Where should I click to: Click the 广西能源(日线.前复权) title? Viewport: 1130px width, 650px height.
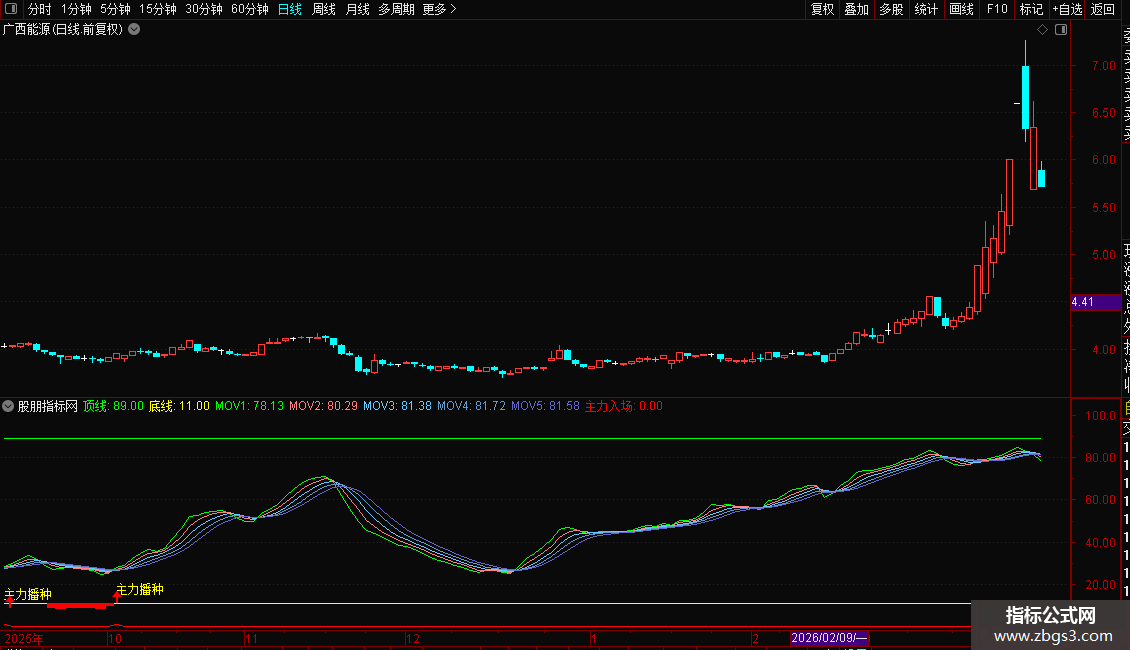pyautogui.click(x=63, y=30)
